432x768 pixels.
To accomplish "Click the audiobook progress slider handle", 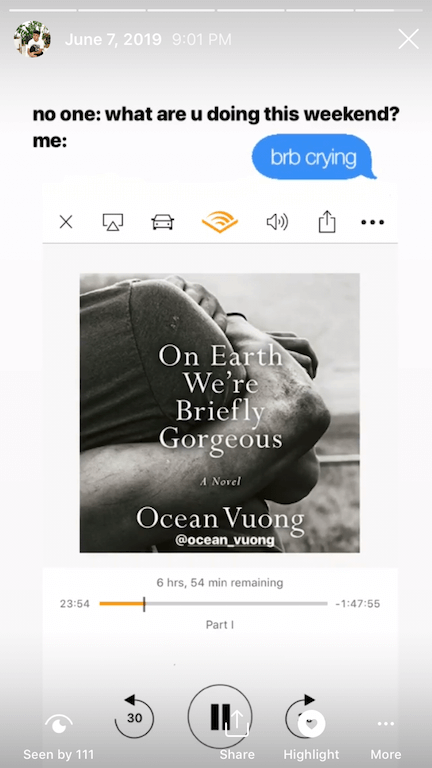I will click(144, 604).
